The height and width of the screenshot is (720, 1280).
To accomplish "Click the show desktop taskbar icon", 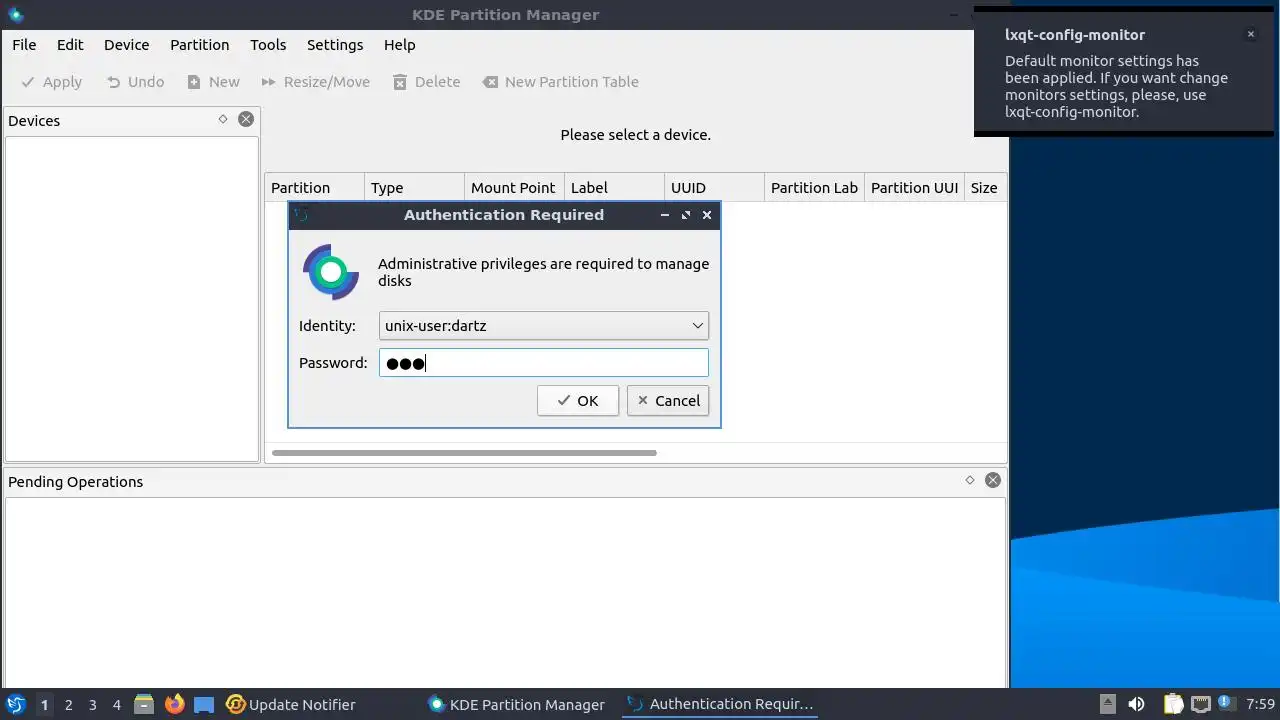I will (x=204, y=705).
